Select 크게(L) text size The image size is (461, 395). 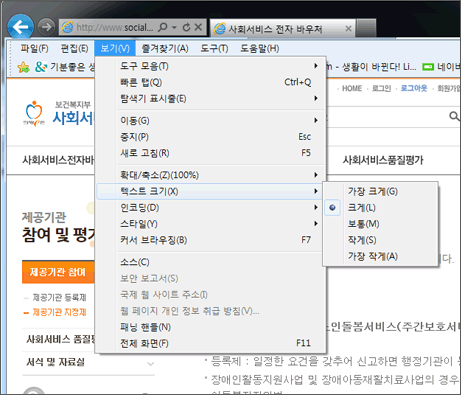point(380,208)
